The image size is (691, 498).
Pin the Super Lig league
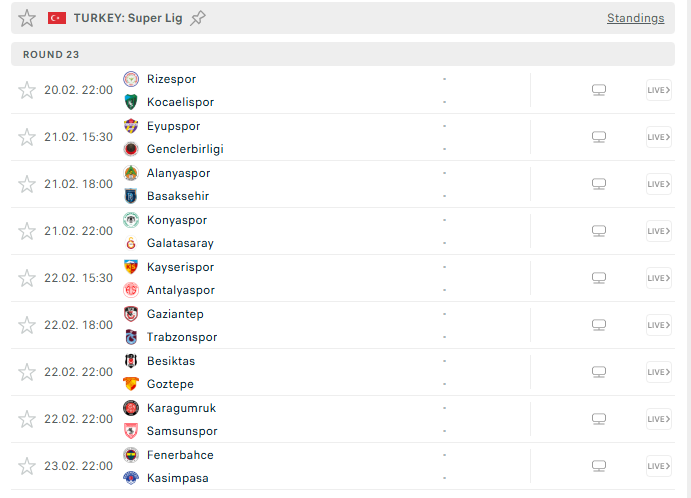coord(198,18)
